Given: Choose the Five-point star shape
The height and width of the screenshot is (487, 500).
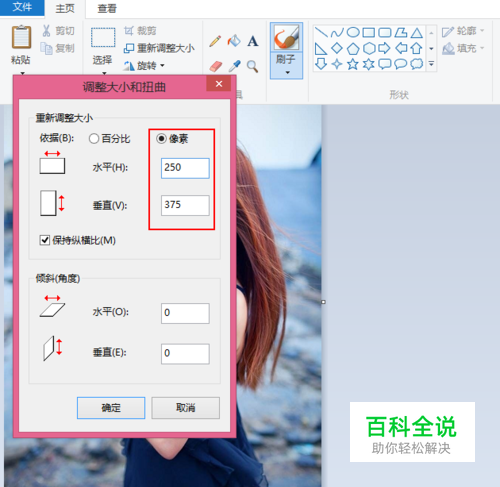Looking at the screenshot, I should (x=353, y=64).
